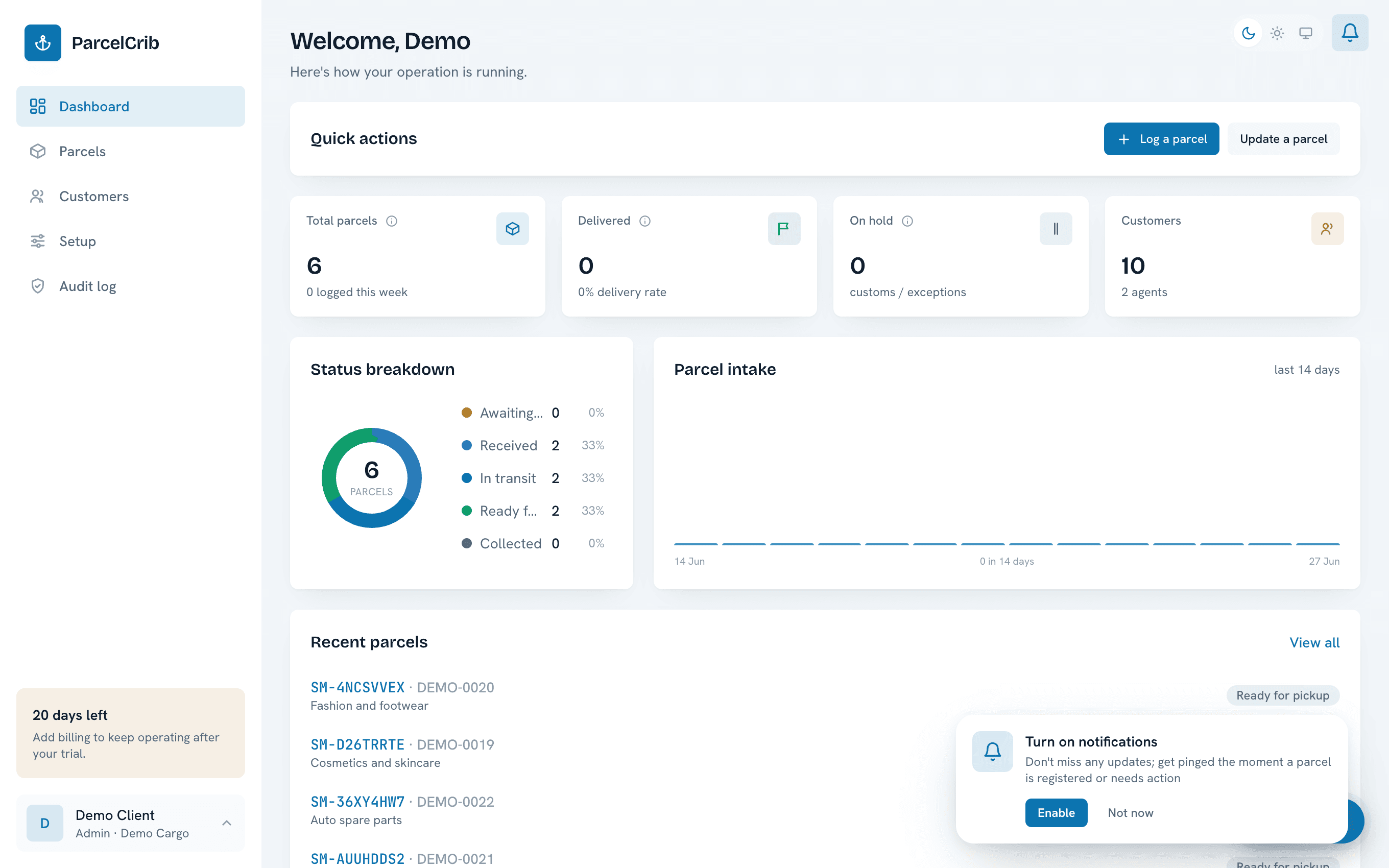Go to Parcels page
1389x868 pixels.
pos(130,151)
